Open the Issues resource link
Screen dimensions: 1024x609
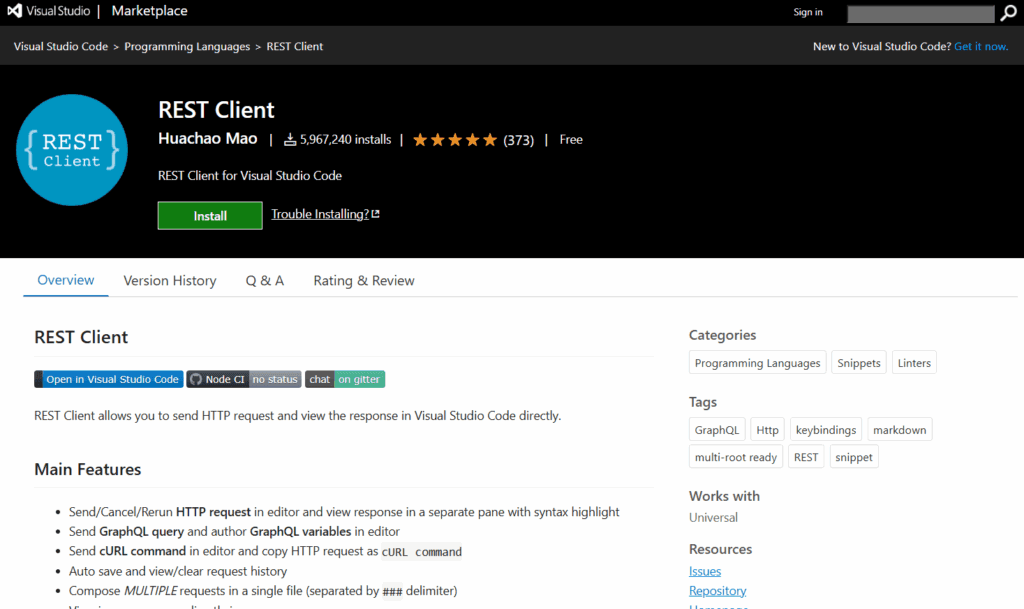[x=705, y=571]
